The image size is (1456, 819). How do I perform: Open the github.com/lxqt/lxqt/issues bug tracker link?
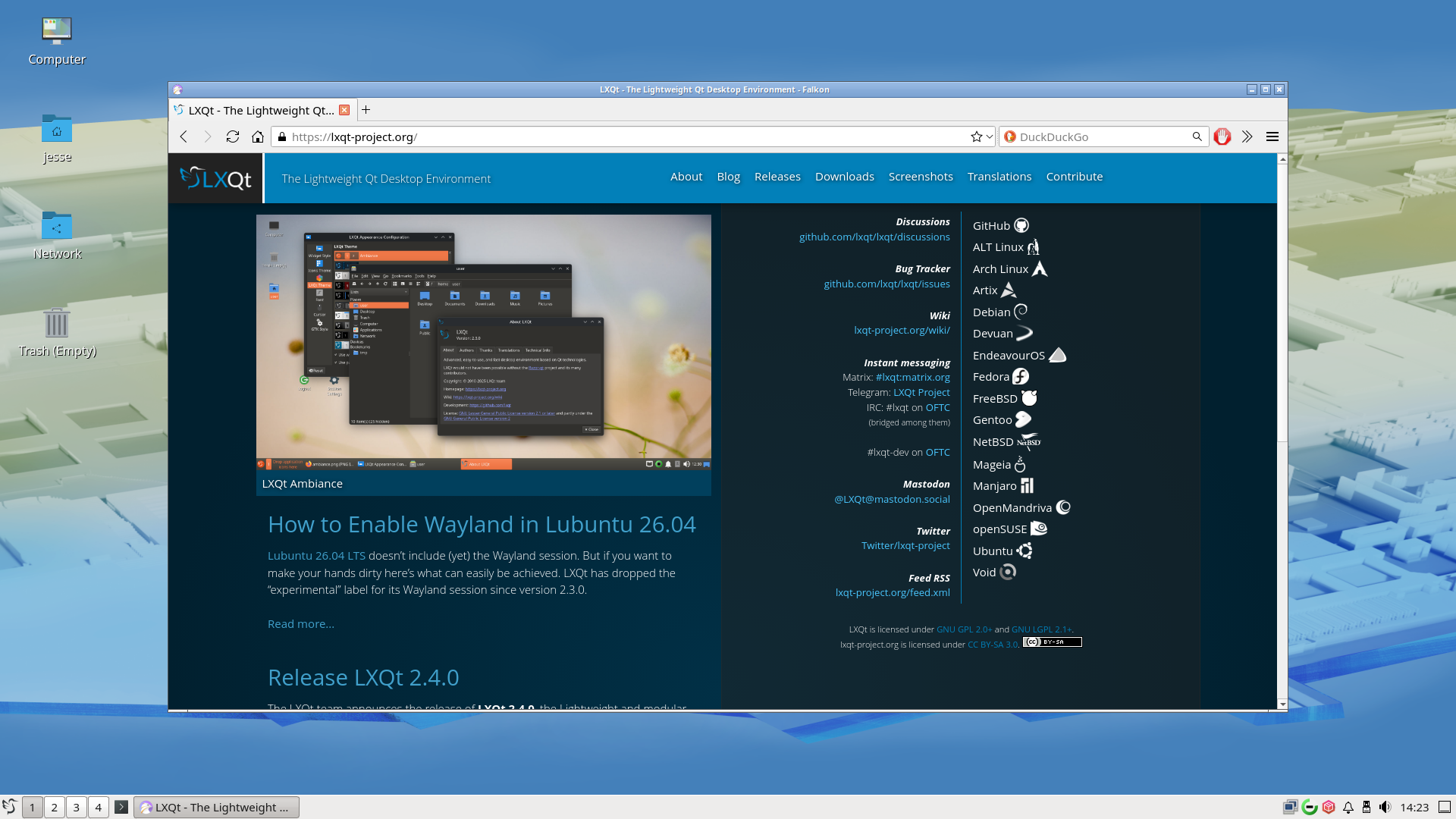886,284
